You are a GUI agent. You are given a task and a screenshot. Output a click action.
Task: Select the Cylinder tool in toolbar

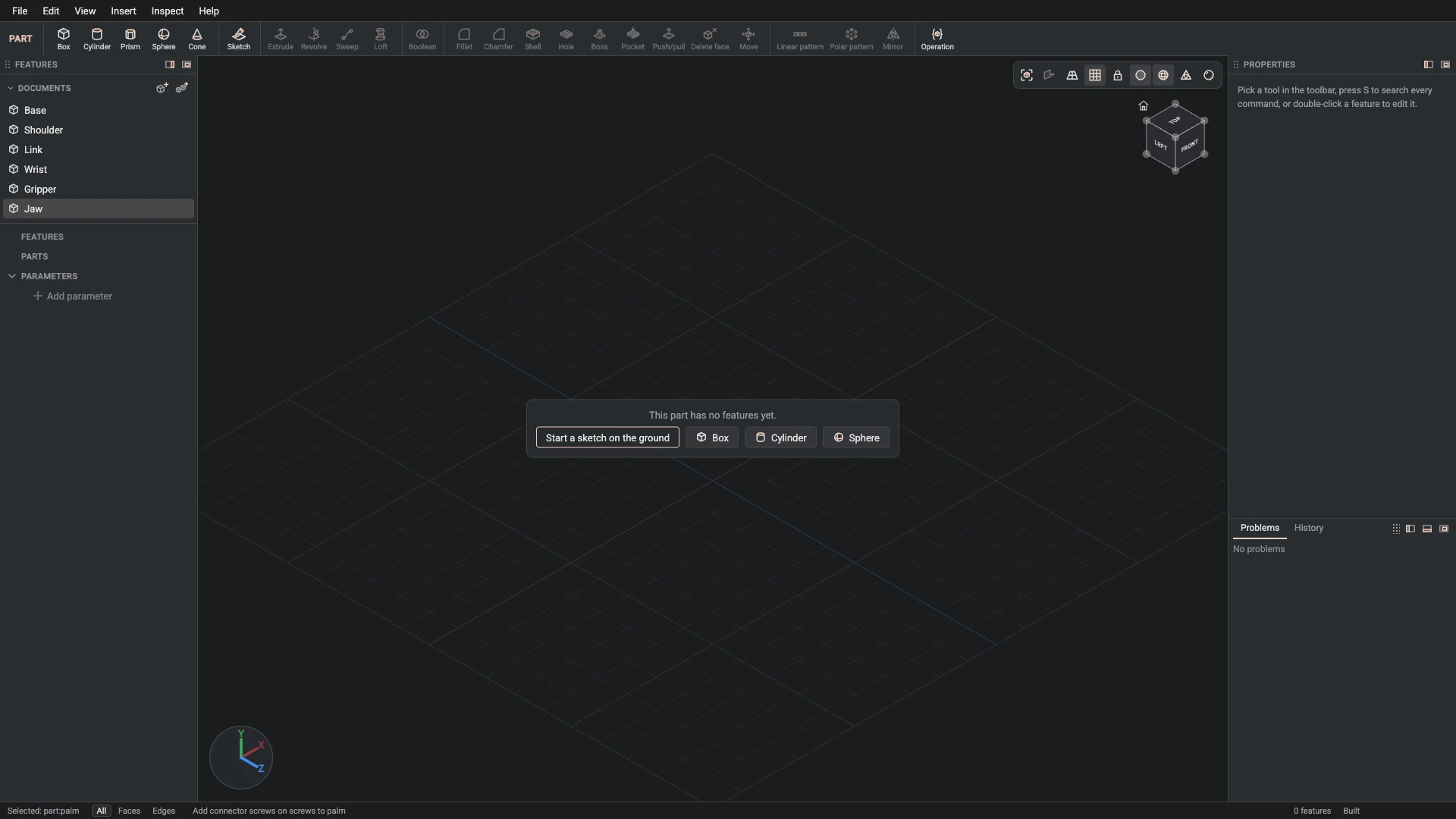pyautogui.click(x=97, y=39)
